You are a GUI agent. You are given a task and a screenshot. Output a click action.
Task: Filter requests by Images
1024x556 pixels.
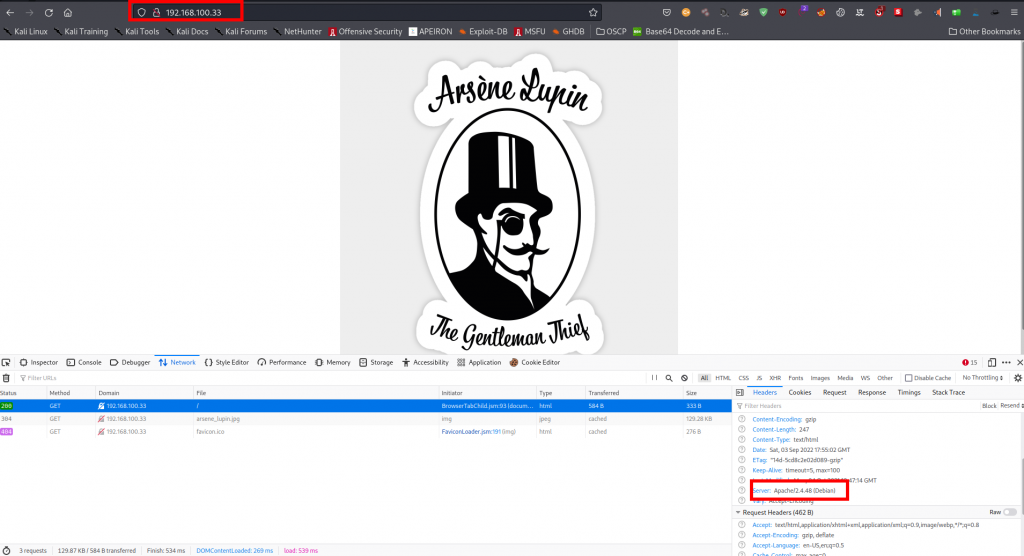point(820,378)
